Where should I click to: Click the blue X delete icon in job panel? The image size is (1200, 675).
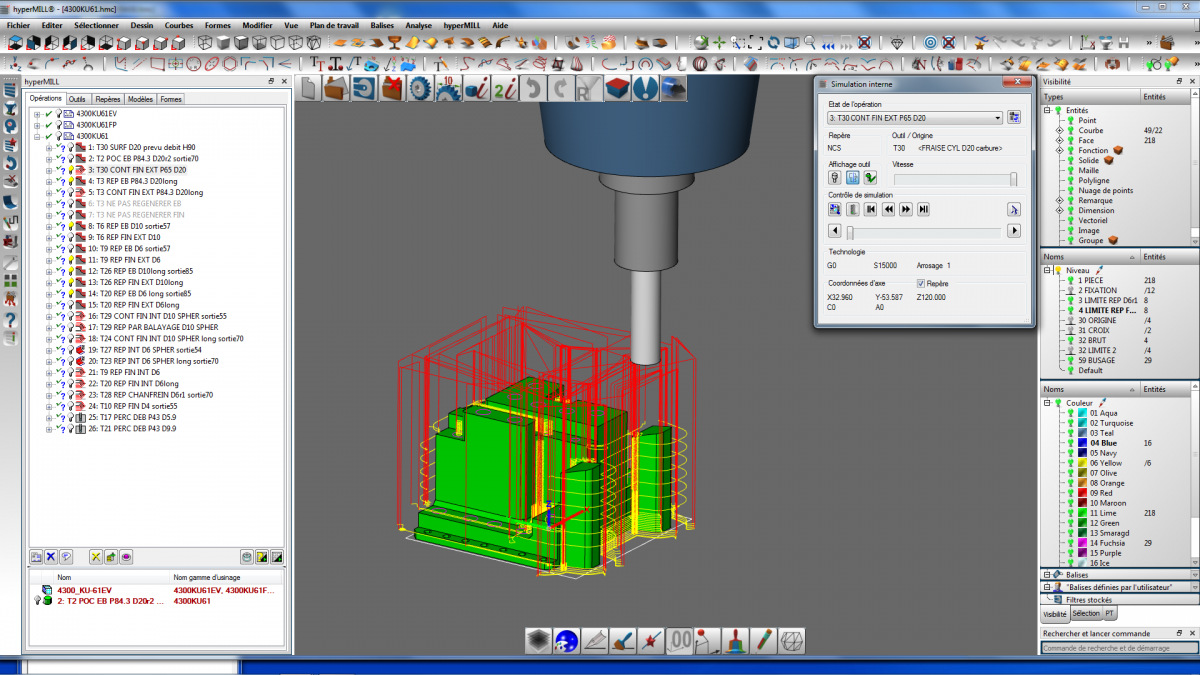tap(50, 556)
